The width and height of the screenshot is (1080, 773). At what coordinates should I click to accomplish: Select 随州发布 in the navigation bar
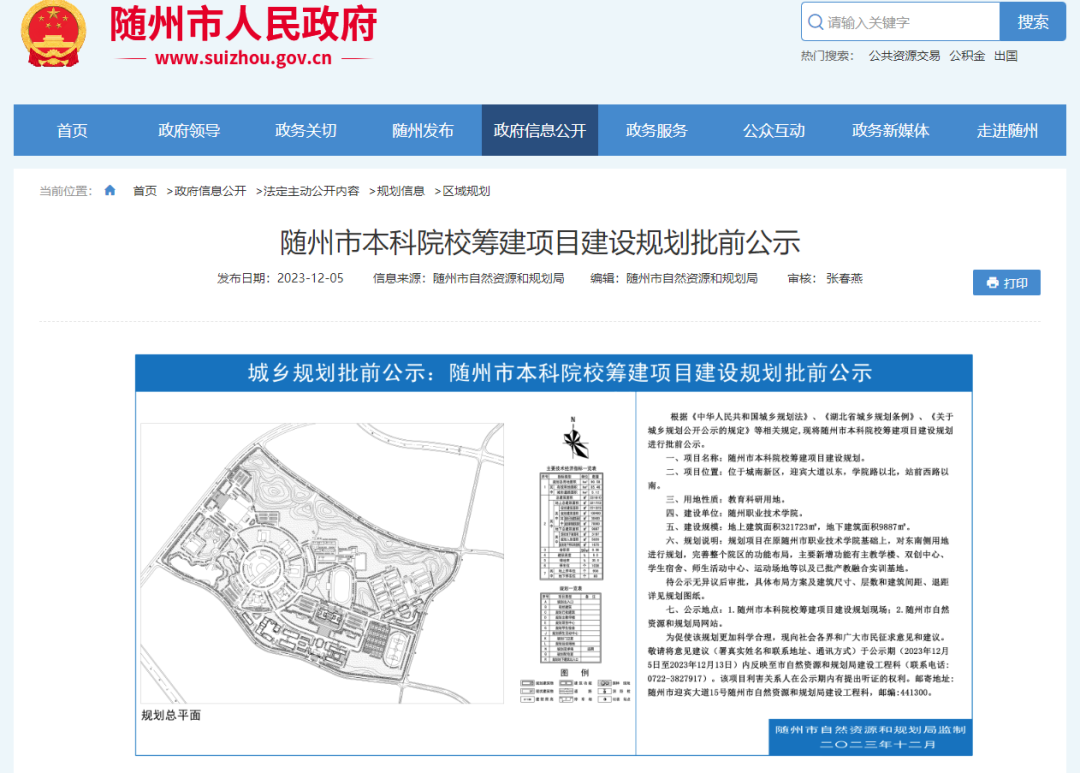(x=422, y=130)
